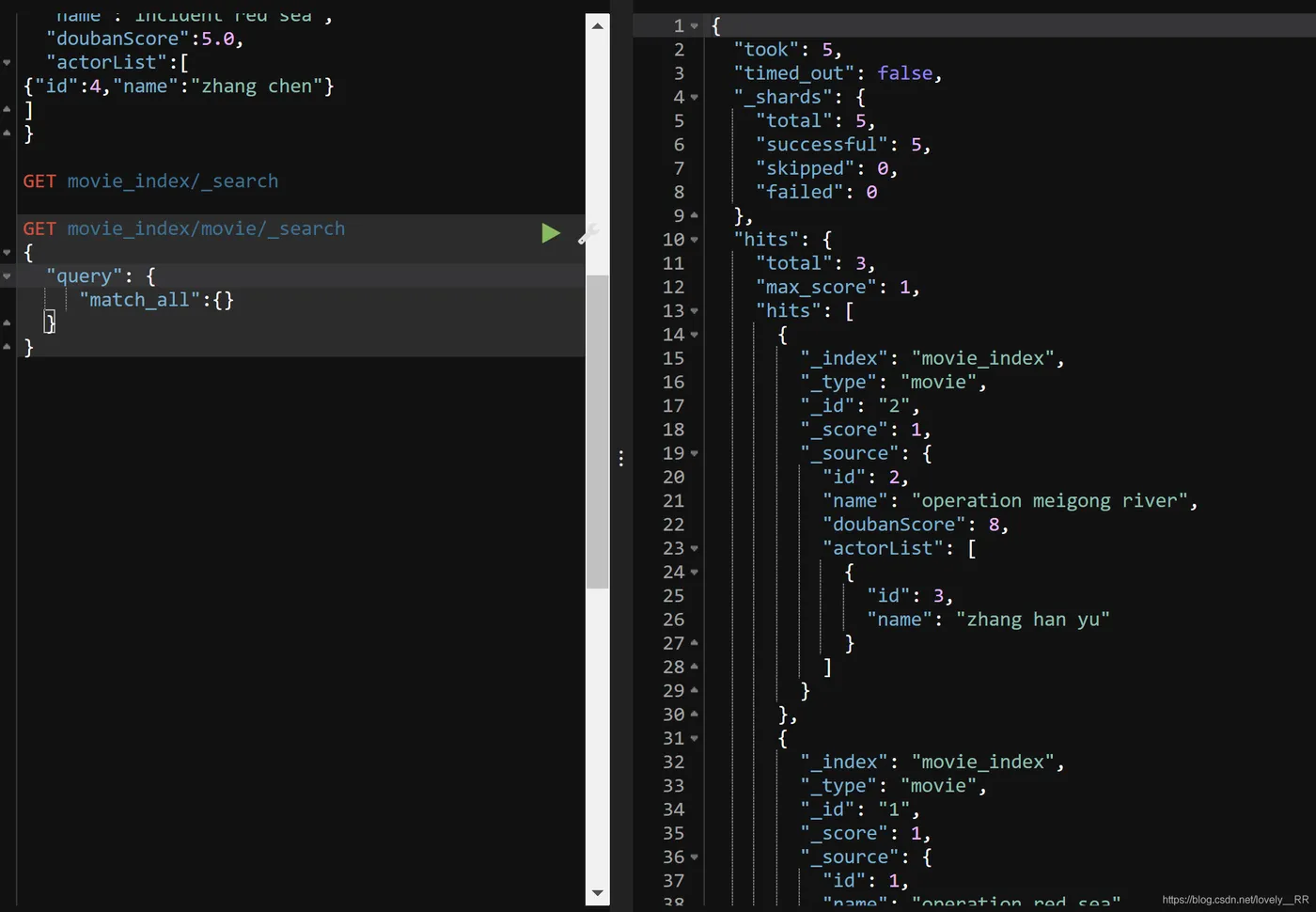
Task: Collapse the first hit object on line 14
Action: point(695,335)
